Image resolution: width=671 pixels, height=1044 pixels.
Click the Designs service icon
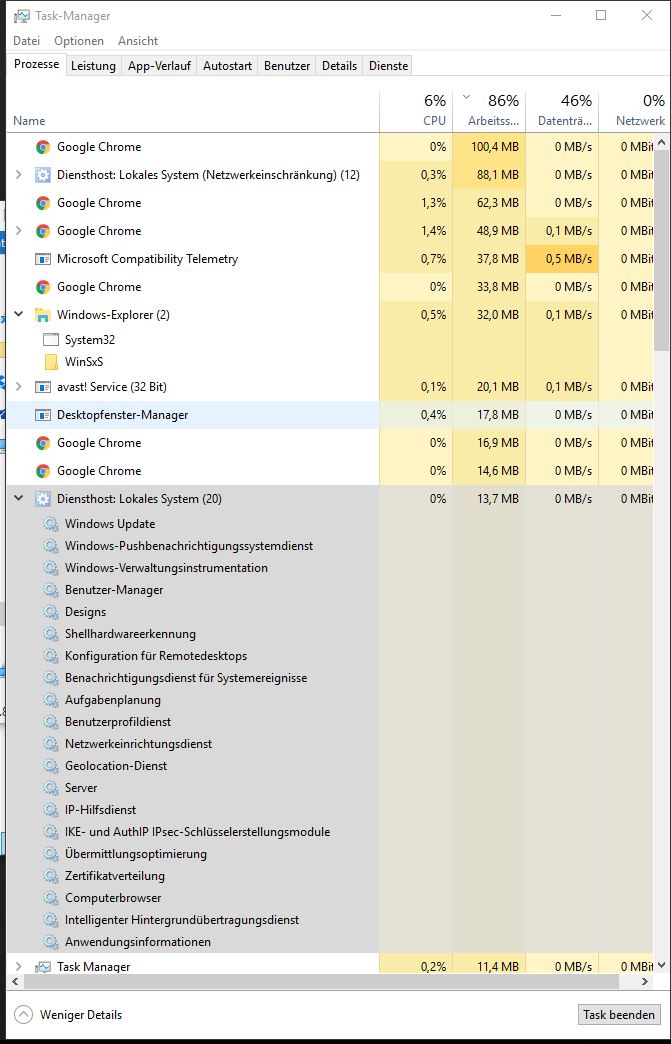pos(51,612)
